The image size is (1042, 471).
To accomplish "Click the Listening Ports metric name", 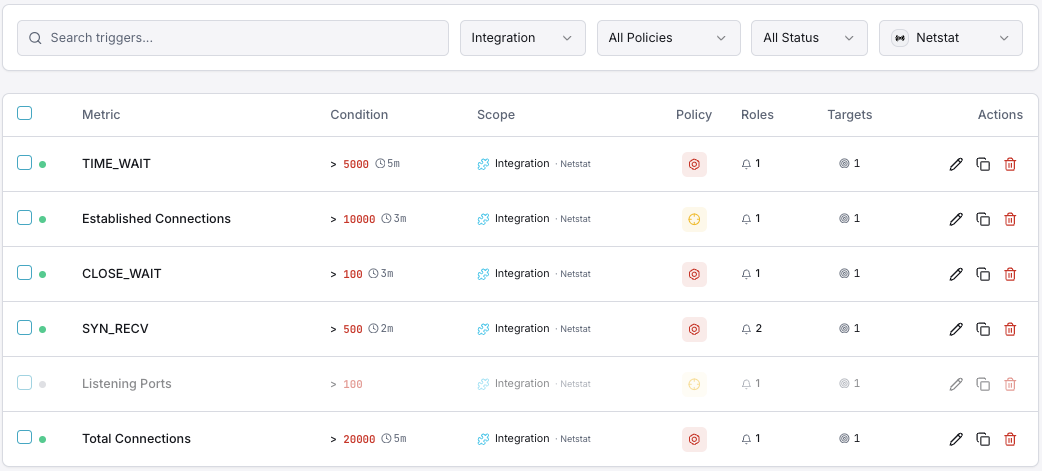I will tap(126, 384).
